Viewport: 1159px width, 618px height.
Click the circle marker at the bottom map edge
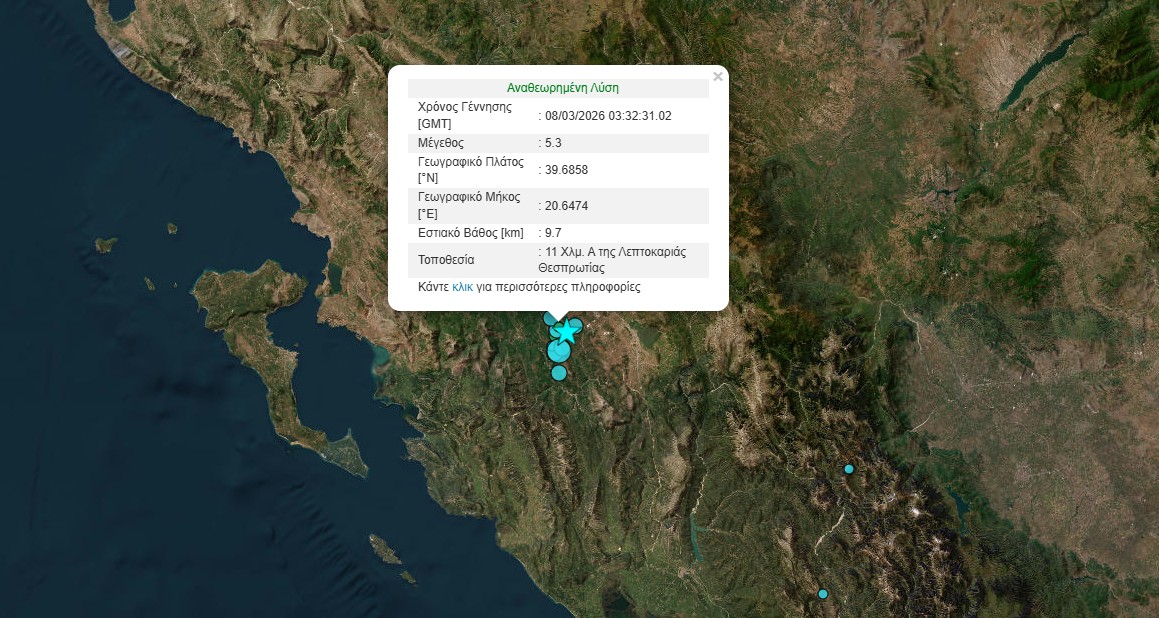click(823, 594)
